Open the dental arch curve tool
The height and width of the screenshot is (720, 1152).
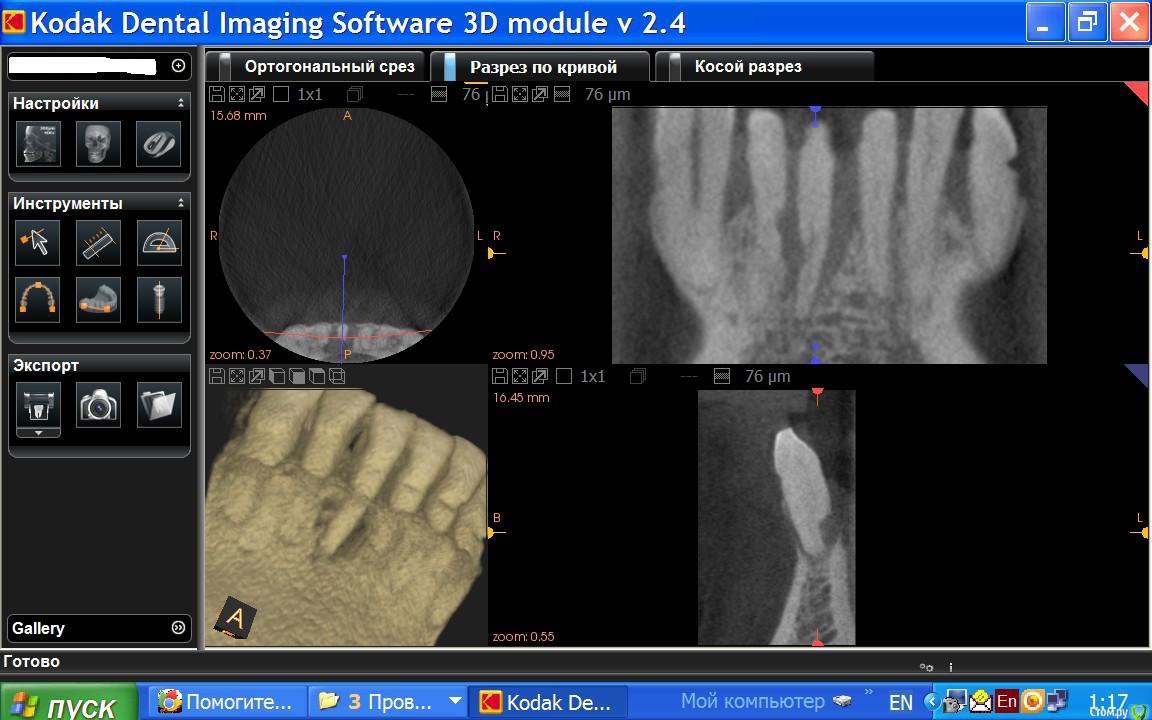tap(38, 300)
